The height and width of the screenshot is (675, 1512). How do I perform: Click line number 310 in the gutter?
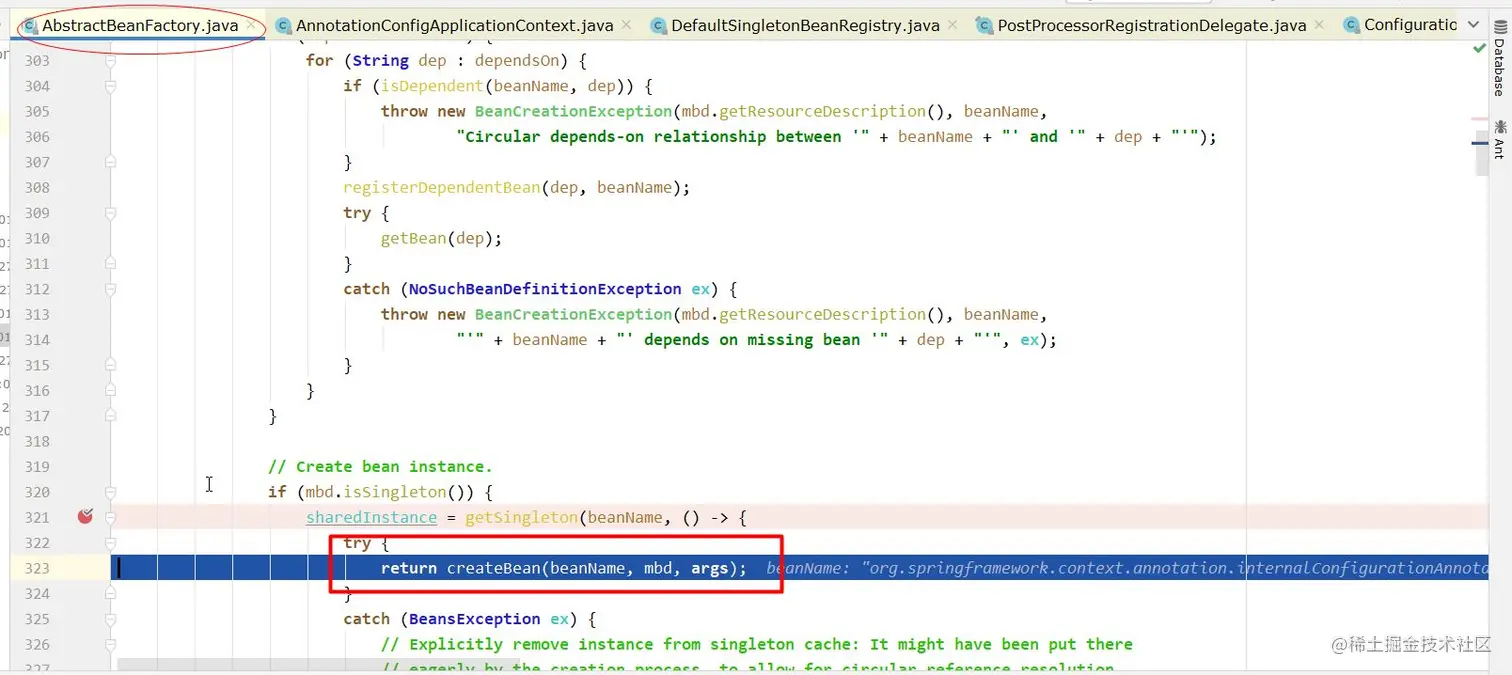pyautogui.click(x=37, y=238)
